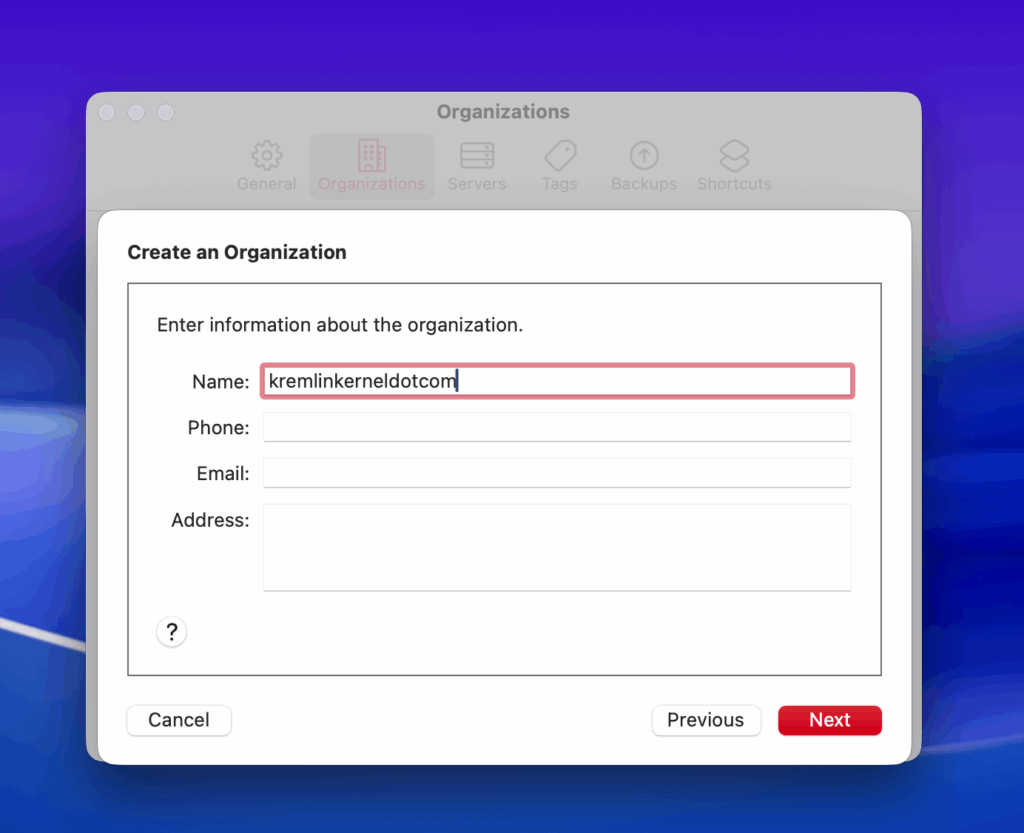Switch to the Tags icon
The image size is (1024, 833).
pyautogui.click(x=560, y=156)
